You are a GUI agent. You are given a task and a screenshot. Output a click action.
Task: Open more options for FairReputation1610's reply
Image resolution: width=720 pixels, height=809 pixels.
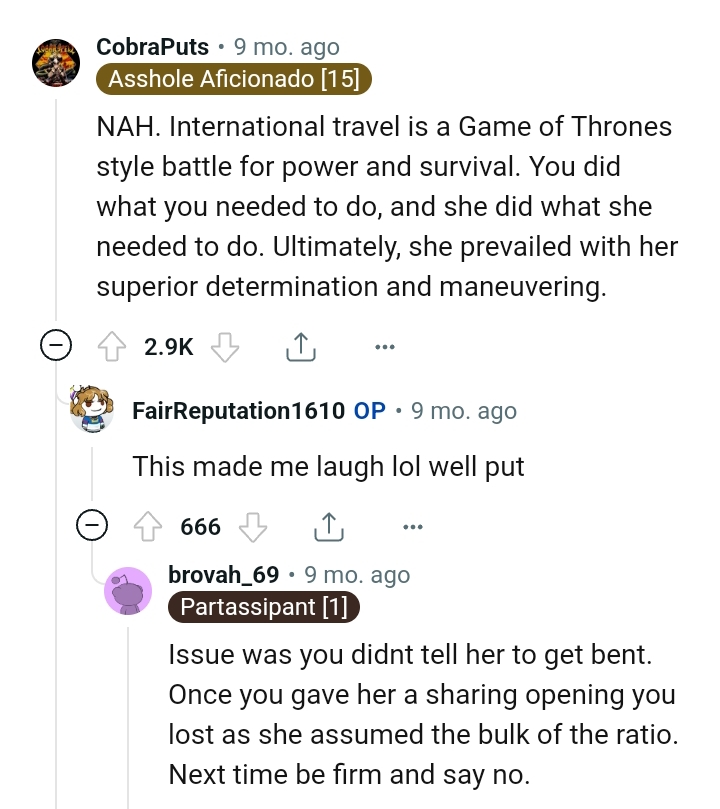pyautogui.click(x=412, y=525)
